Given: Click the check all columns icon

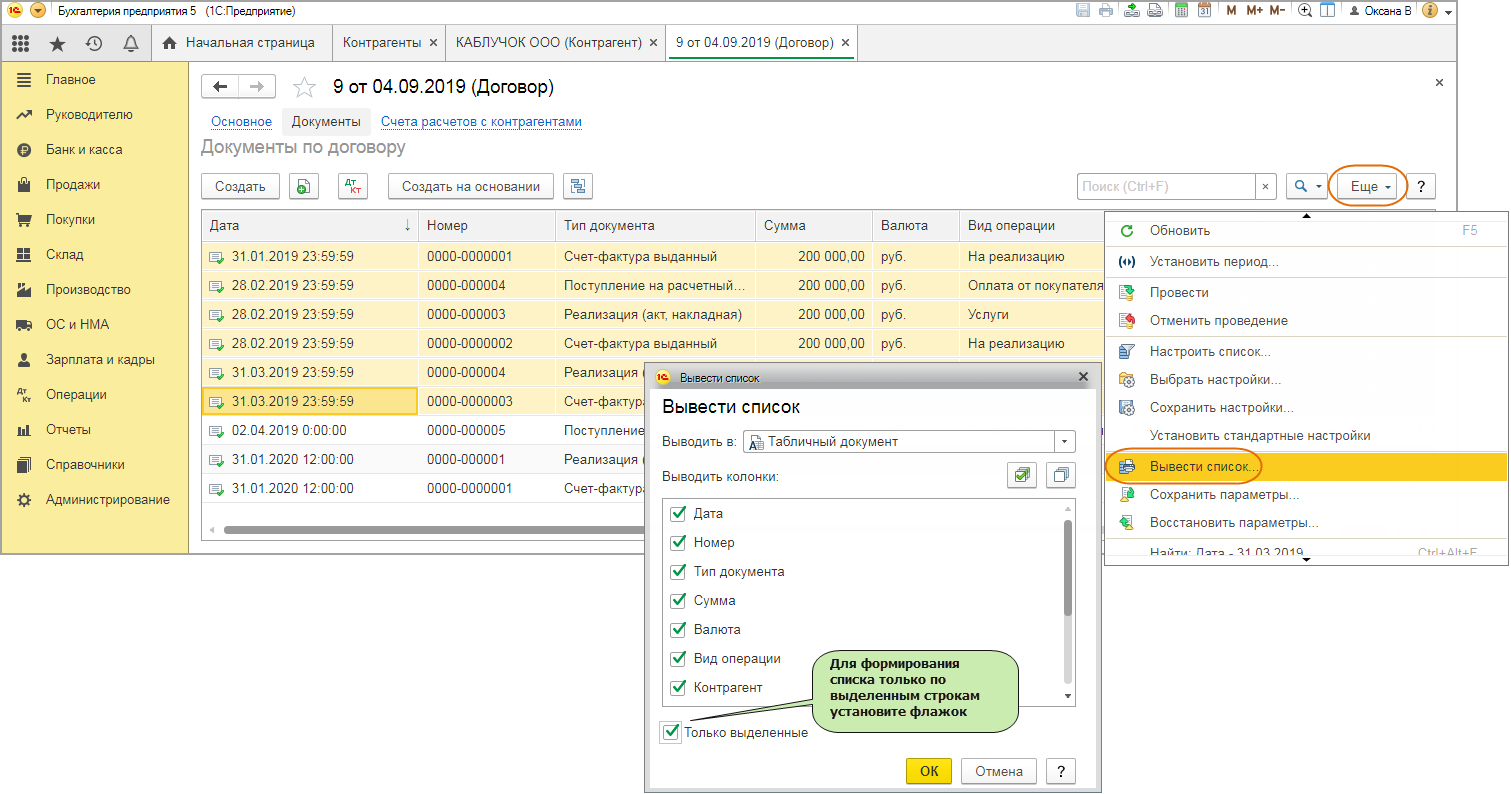Looking at the screenshot, I should 1021,476.
